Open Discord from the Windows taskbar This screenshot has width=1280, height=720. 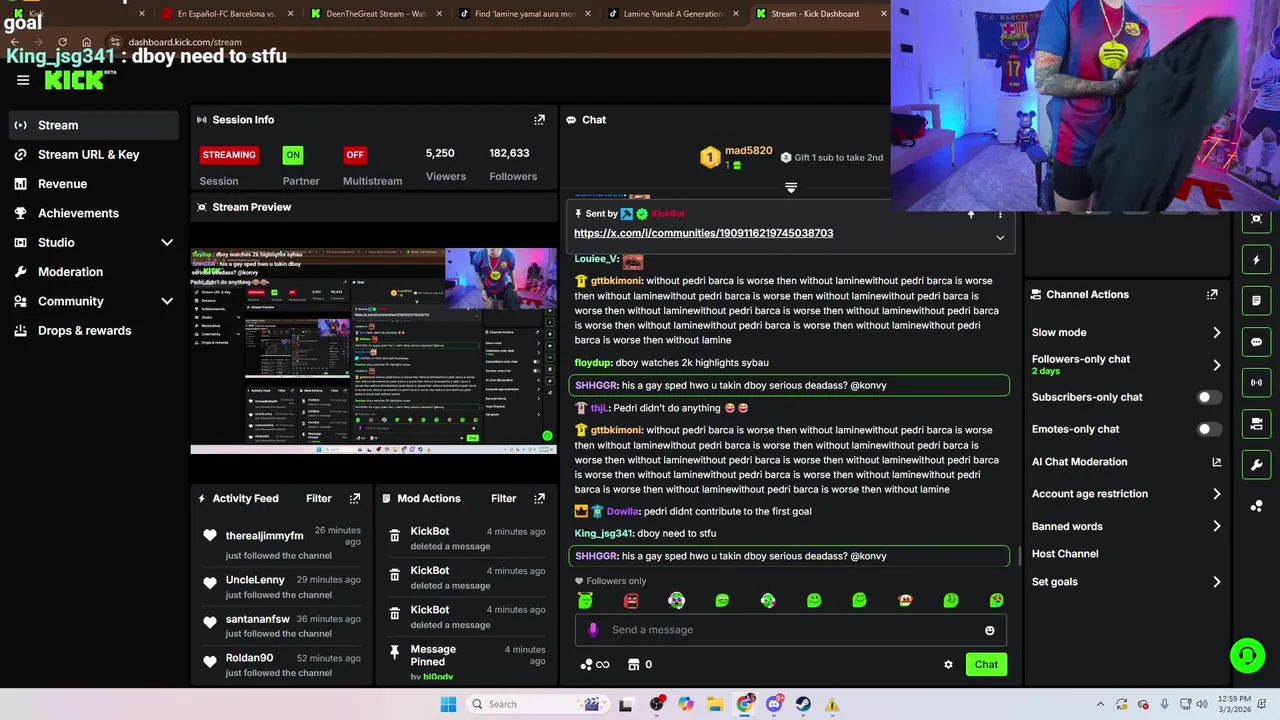point(774,704)
